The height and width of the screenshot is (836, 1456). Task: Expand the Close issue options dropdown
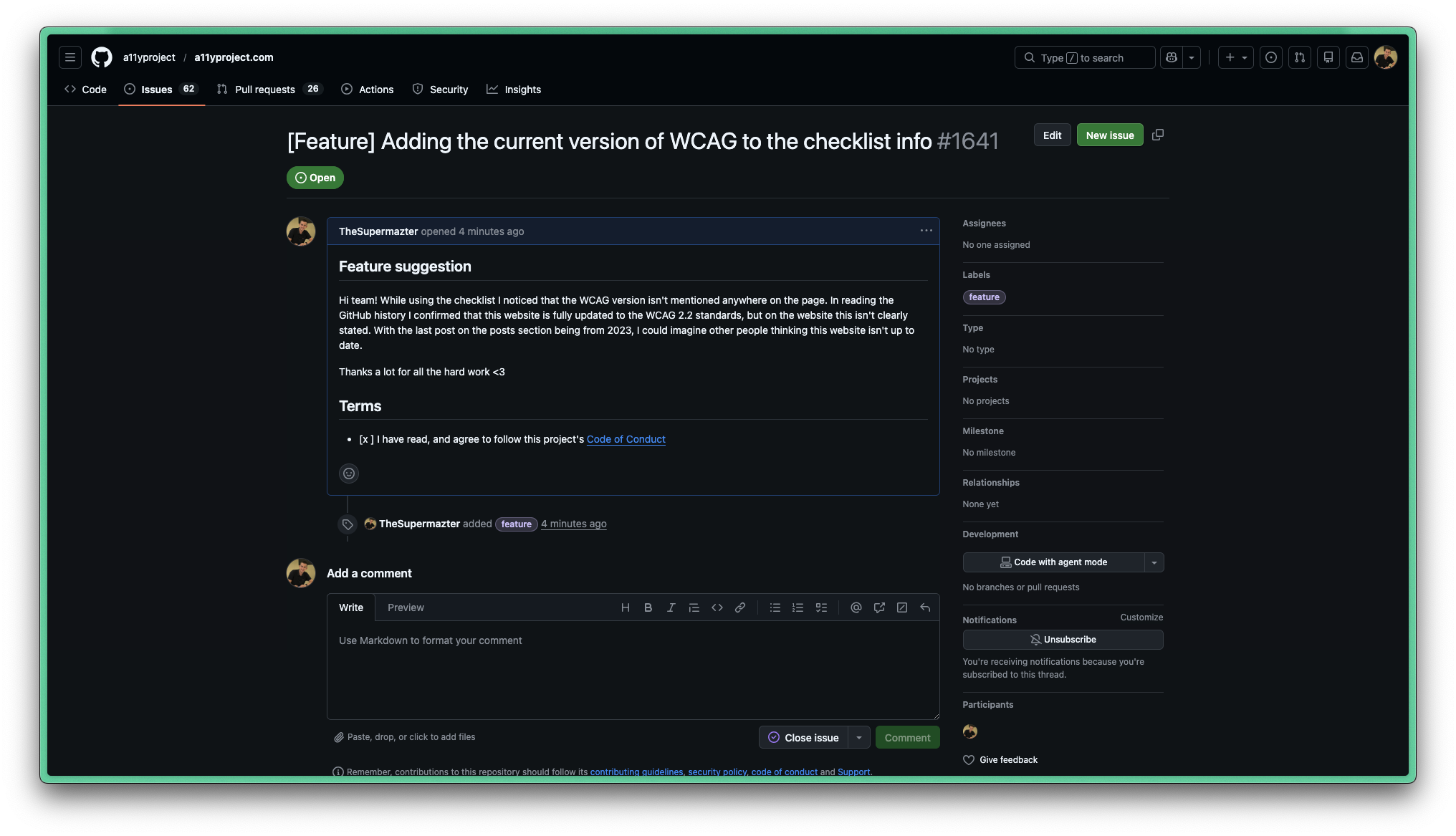859,737
